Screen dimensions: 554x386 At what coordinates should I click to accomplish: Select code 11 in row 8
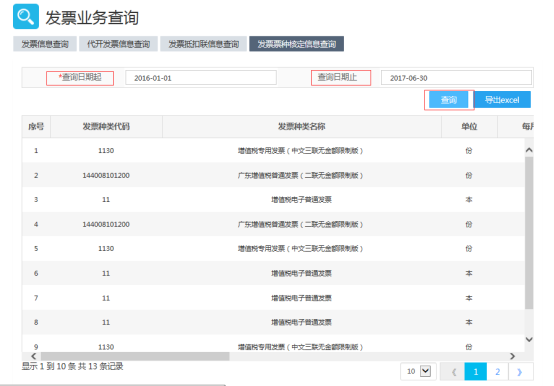point(106,322)
